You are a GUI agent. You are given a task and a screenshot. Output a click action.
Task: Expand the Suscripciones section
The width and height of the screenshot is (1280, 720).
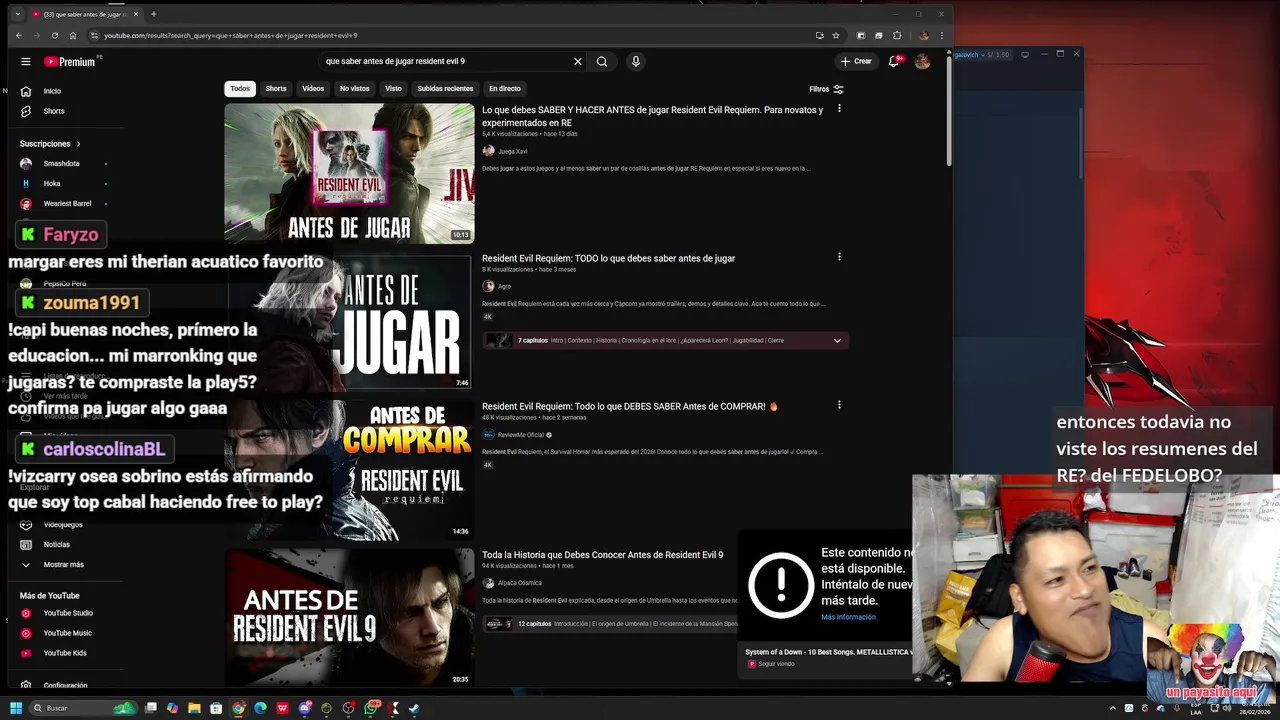point(50,144)
